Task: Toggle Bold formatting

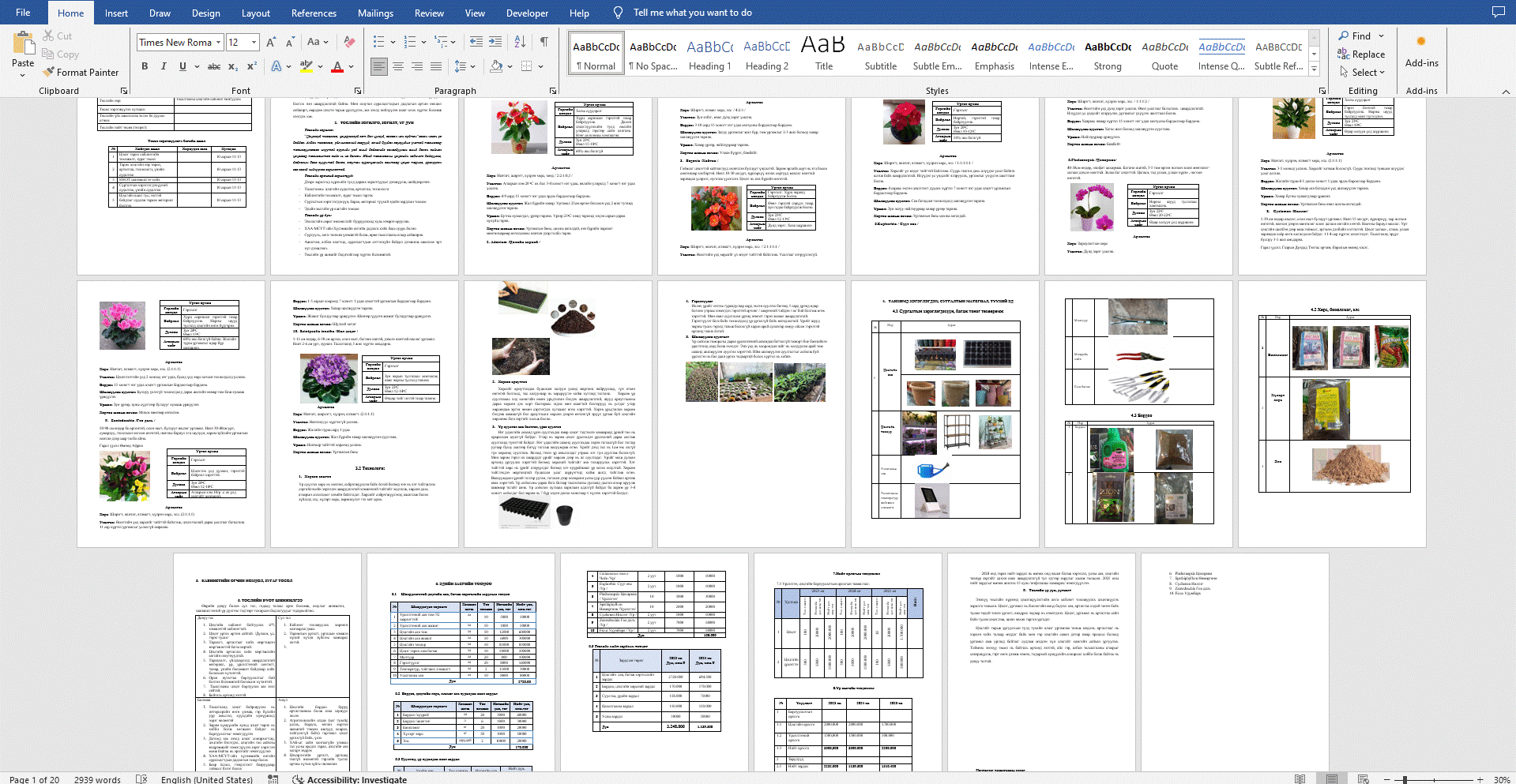Action: pyautogui.click(x=145, y=66)
